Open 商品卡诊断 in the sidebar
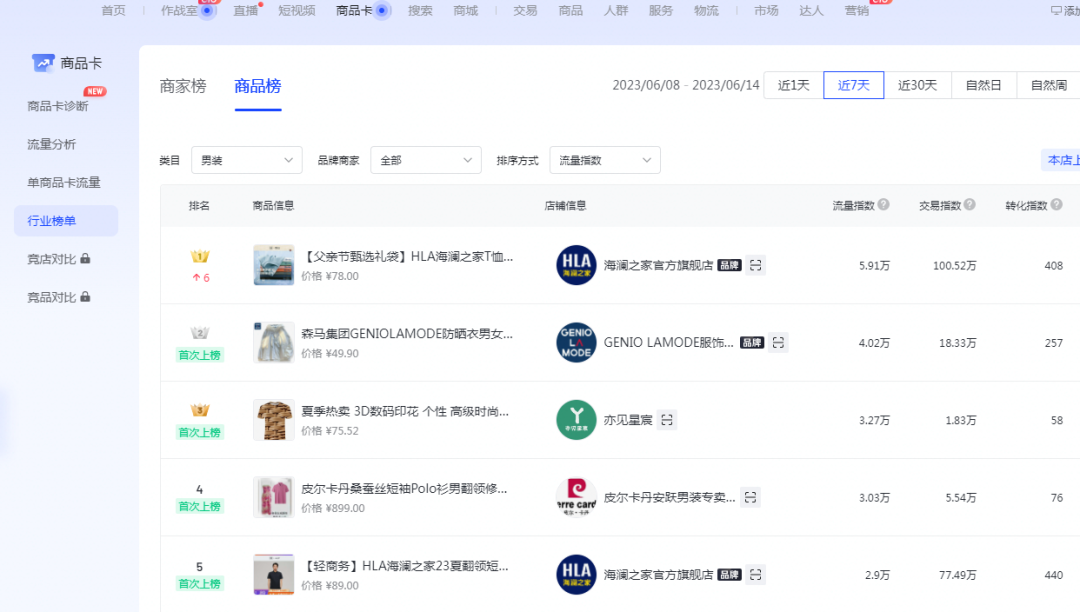Image resolution: width=1080 pixels, height=612 pixels. 58,106
